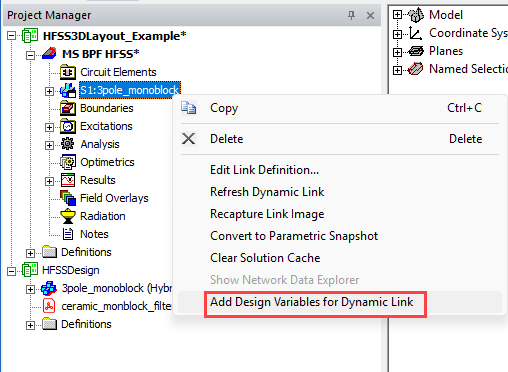Click the S1:3pole_monoblock component icon
Screen dimensions: 508x372
coord(68,90)
